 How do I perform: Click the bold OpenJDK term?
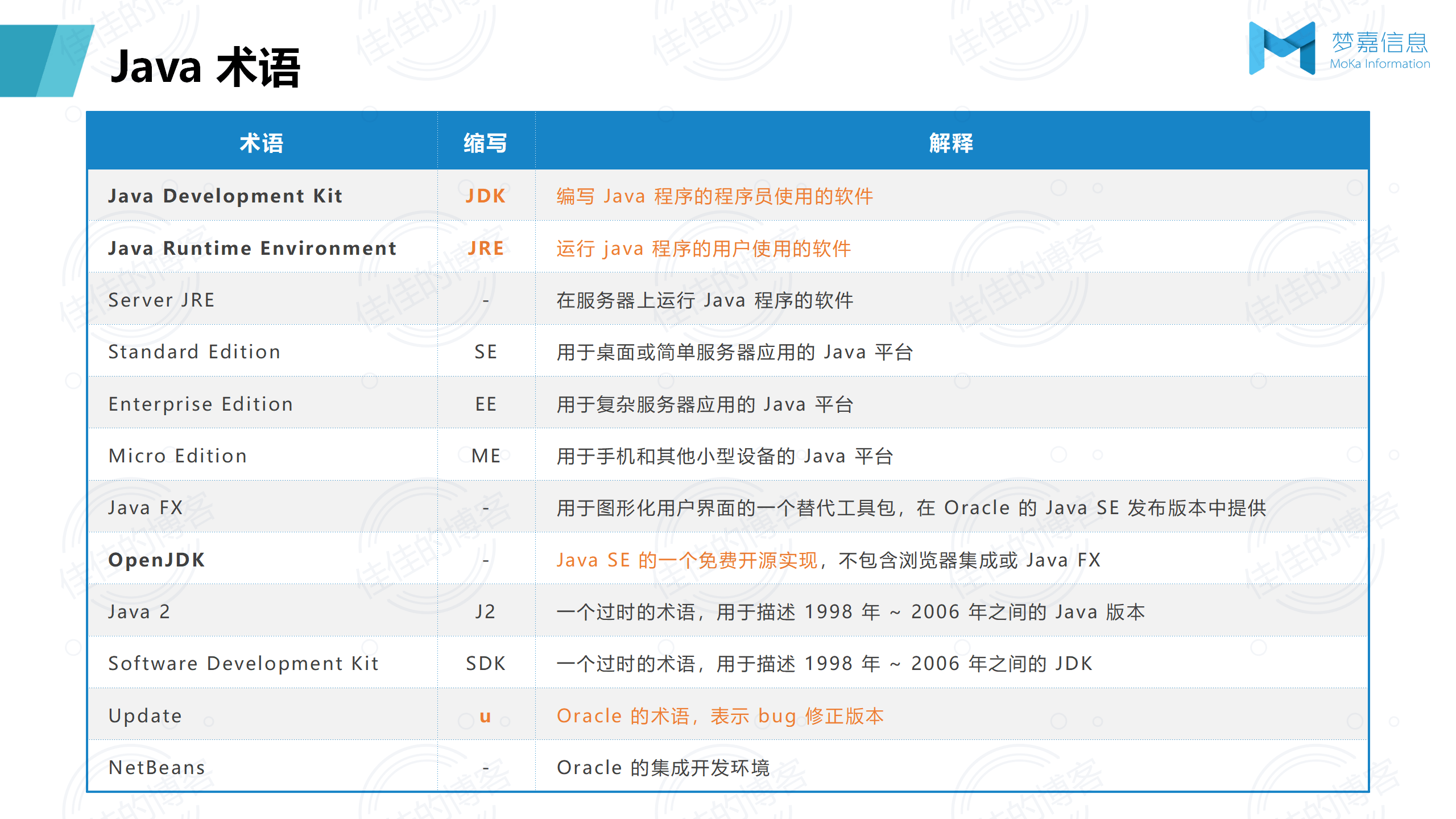pyautogui.click(x=156, y=560)
